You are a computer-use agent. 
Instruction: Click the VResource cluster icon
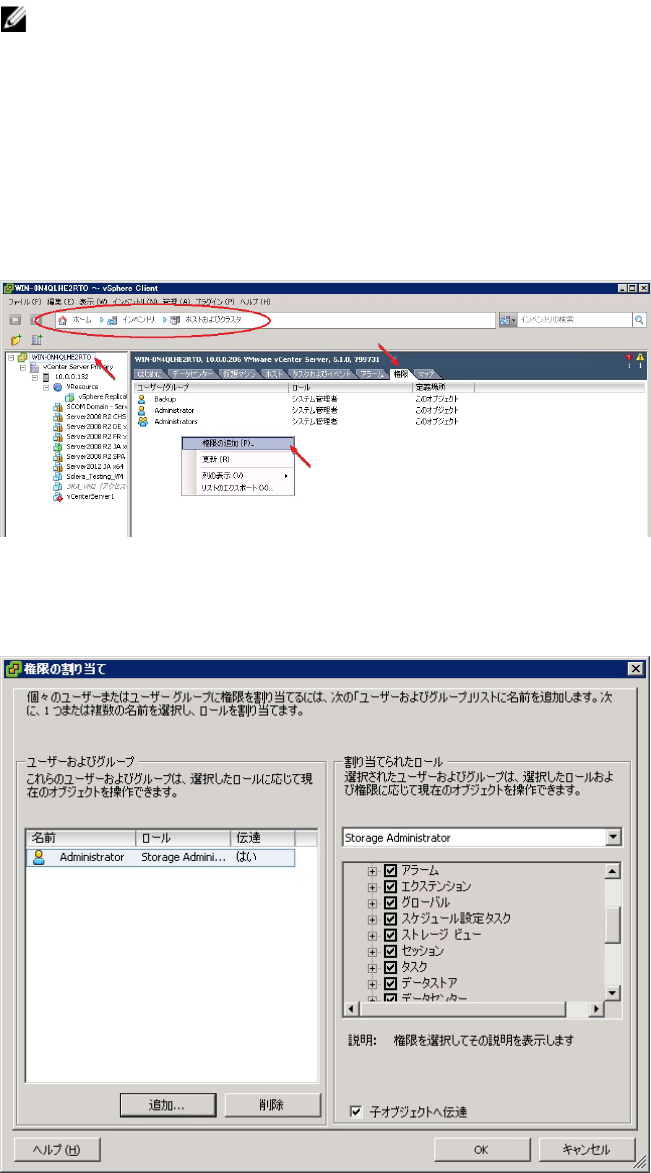[x=58, y=387]
